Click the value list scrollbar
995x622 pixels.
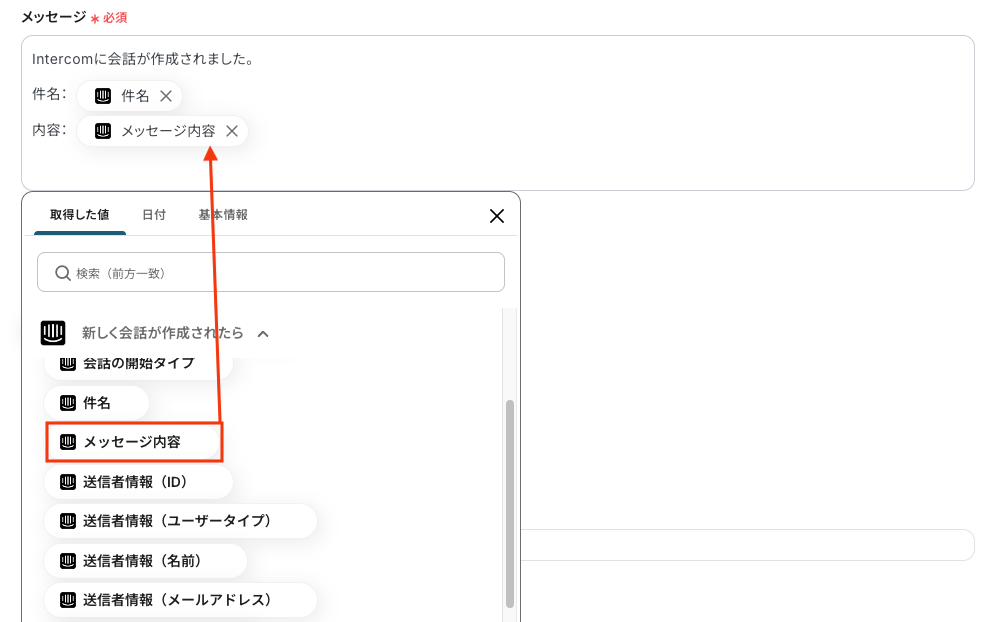[510, 500]
